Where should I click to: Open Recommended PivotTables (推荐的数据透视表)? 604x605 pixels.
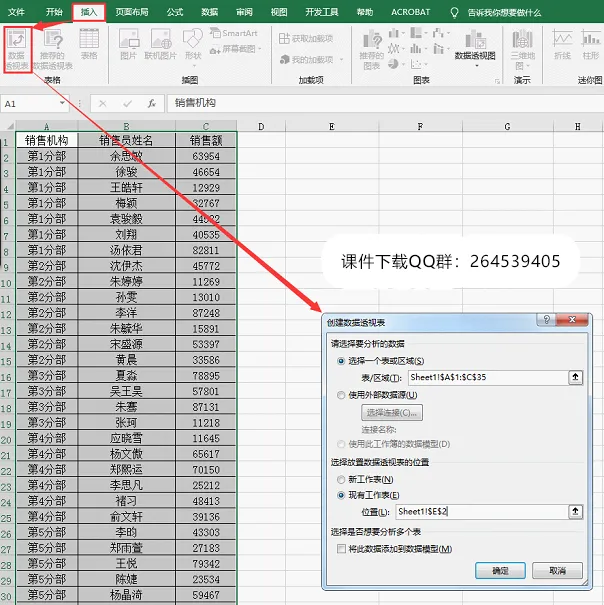(x=53, y=49)
